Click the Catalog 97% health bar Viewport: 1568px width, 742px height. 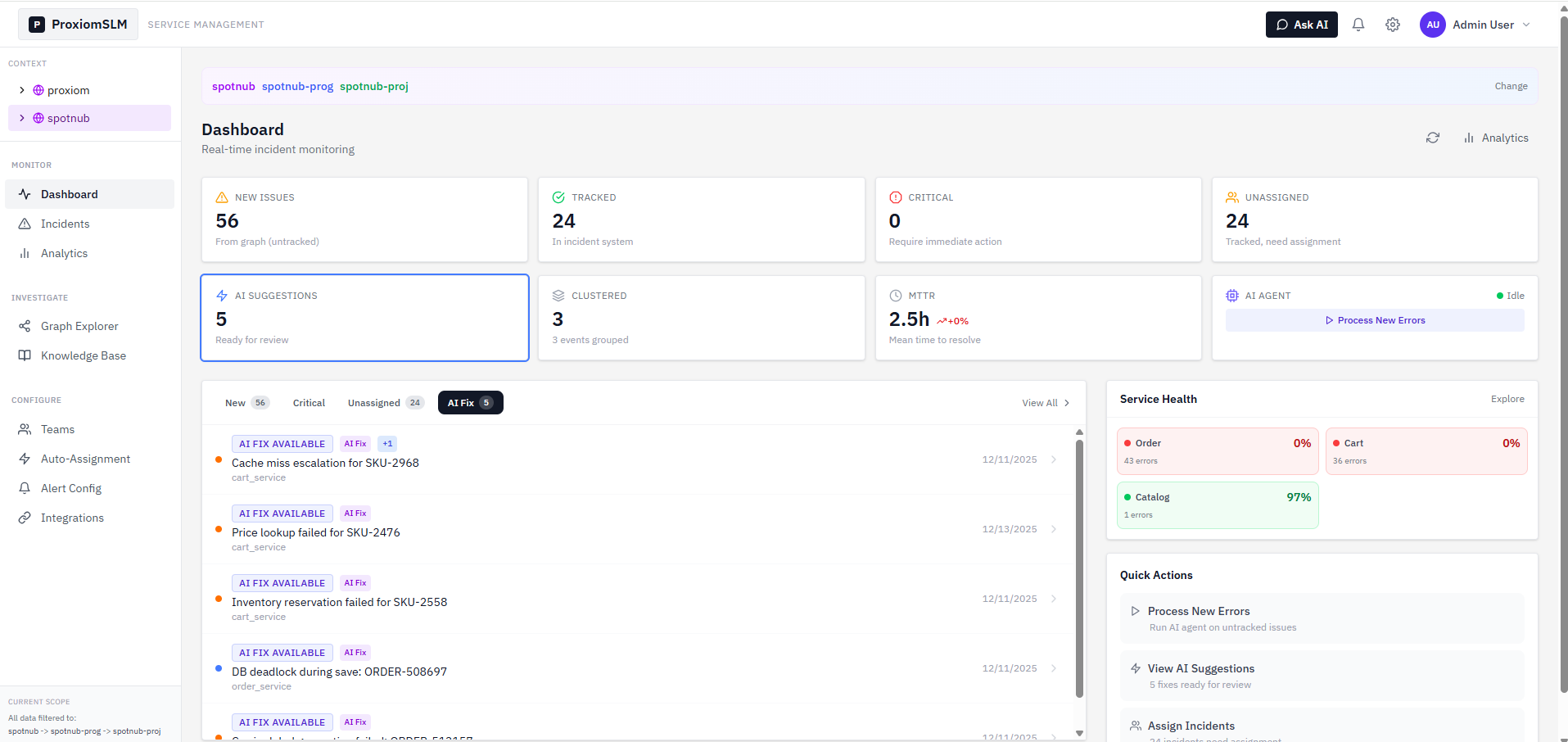[x=1217, y=504]
